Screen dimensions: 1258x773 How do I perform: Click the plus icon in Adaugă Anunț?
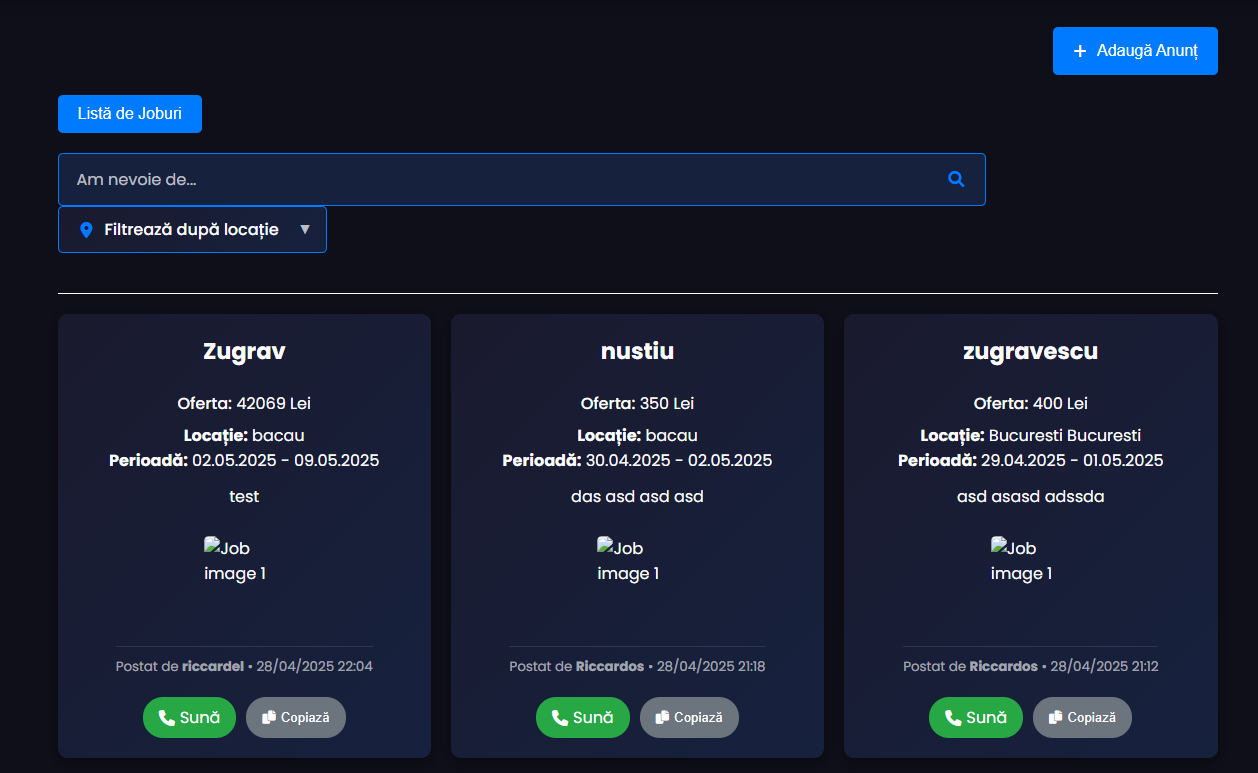pyautogui.click(x=1080, y=51)
